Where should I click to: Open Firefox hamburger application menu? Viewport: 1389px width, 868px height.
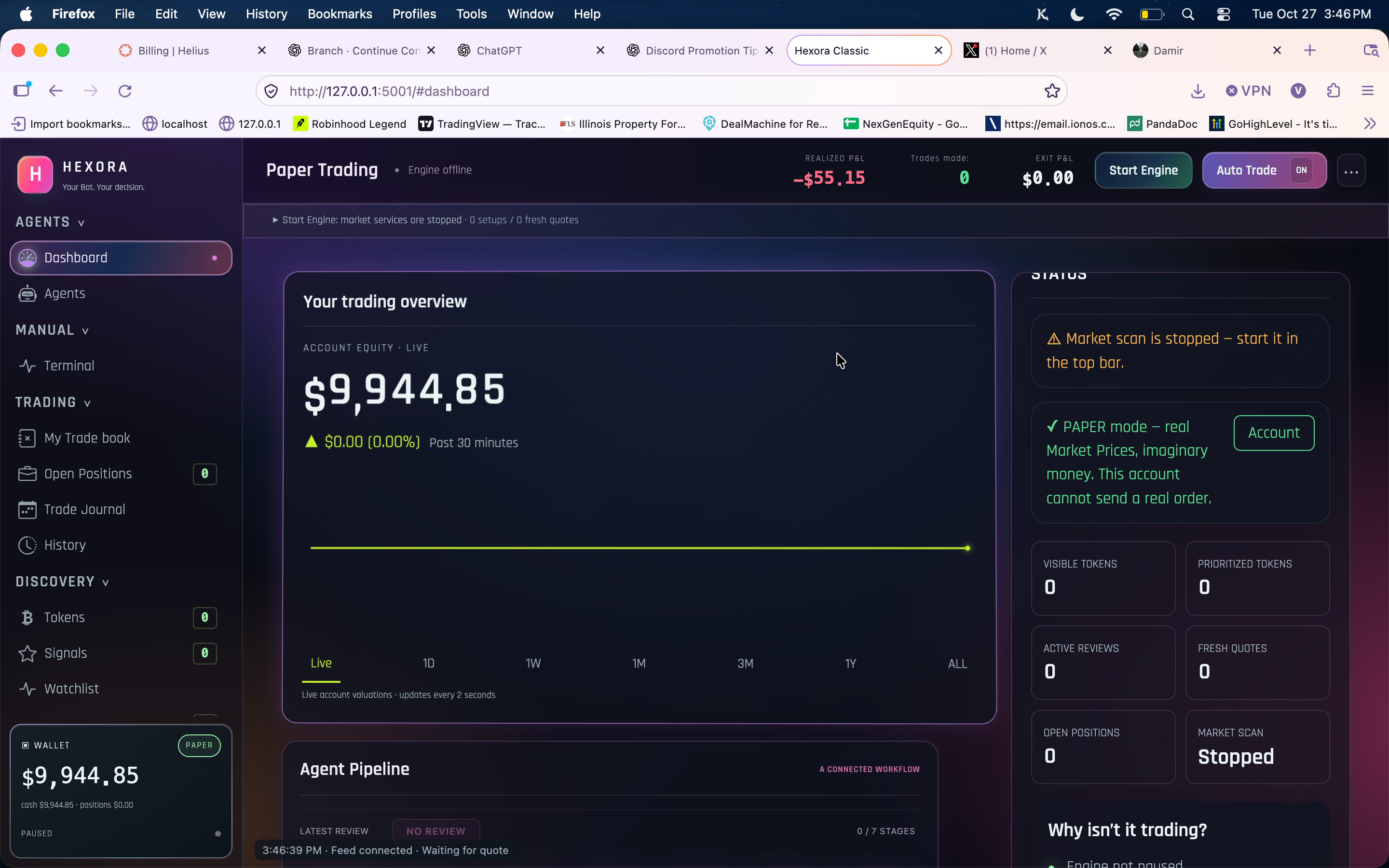(x=1368, y=91)
